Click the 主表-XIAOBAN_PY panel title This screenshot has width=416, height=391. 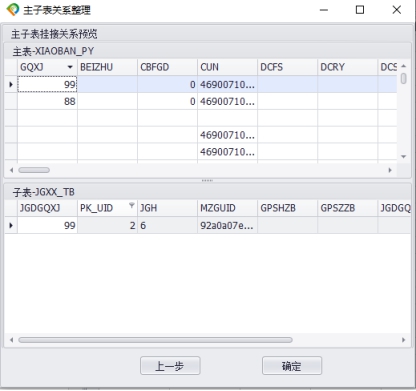tap(53, 51)
